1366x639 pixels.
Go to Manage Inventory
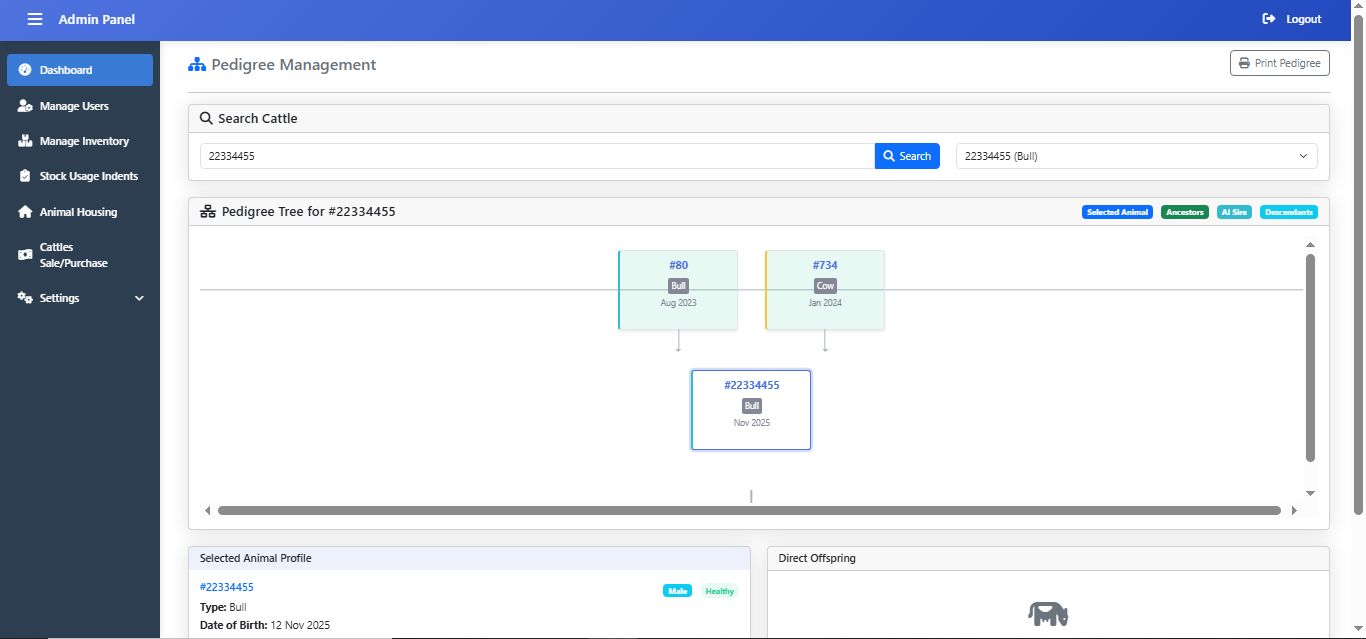[80, 141]
